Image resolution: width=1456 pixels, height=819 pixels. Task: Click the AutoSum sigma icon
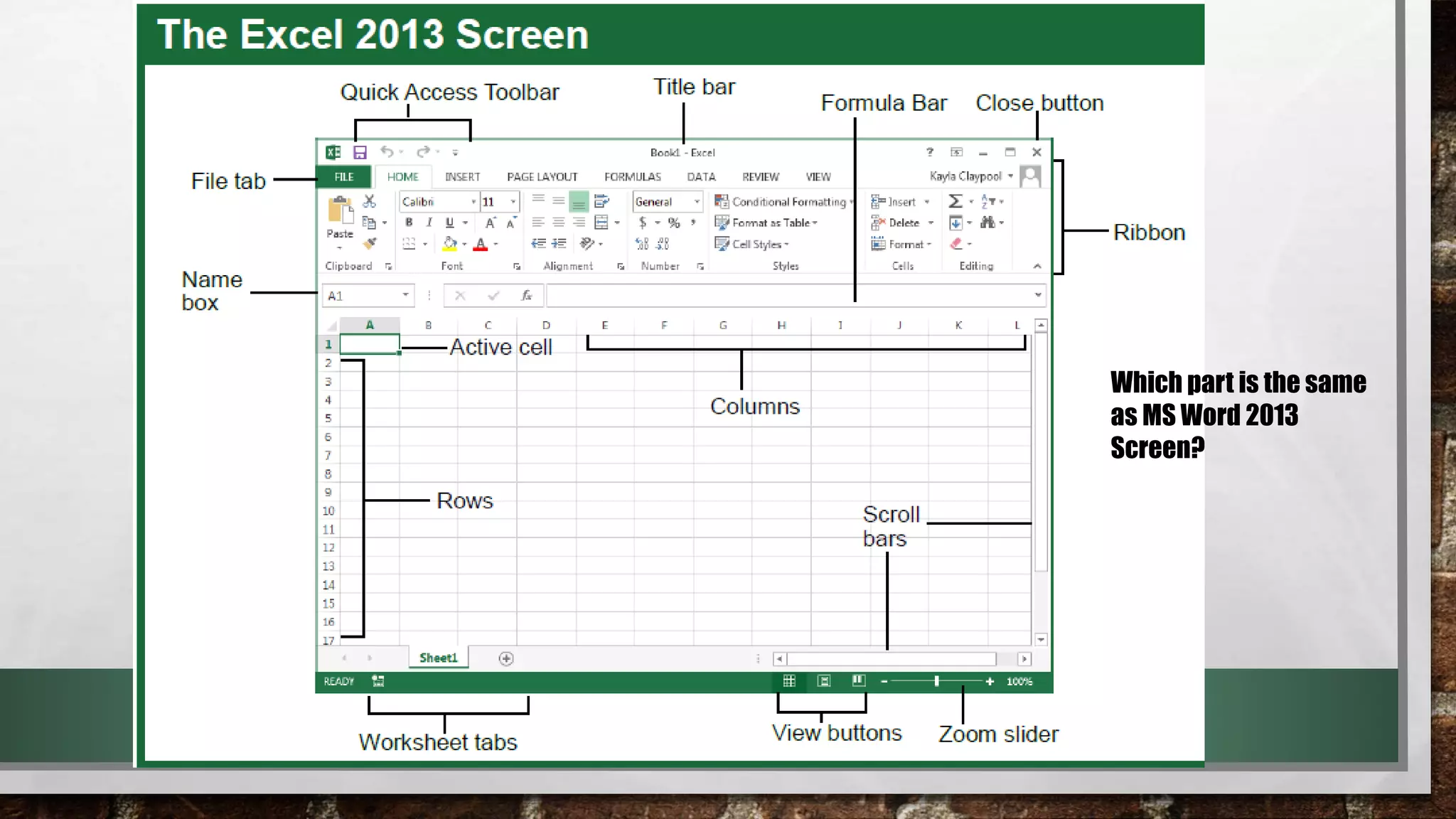point(955,202)
